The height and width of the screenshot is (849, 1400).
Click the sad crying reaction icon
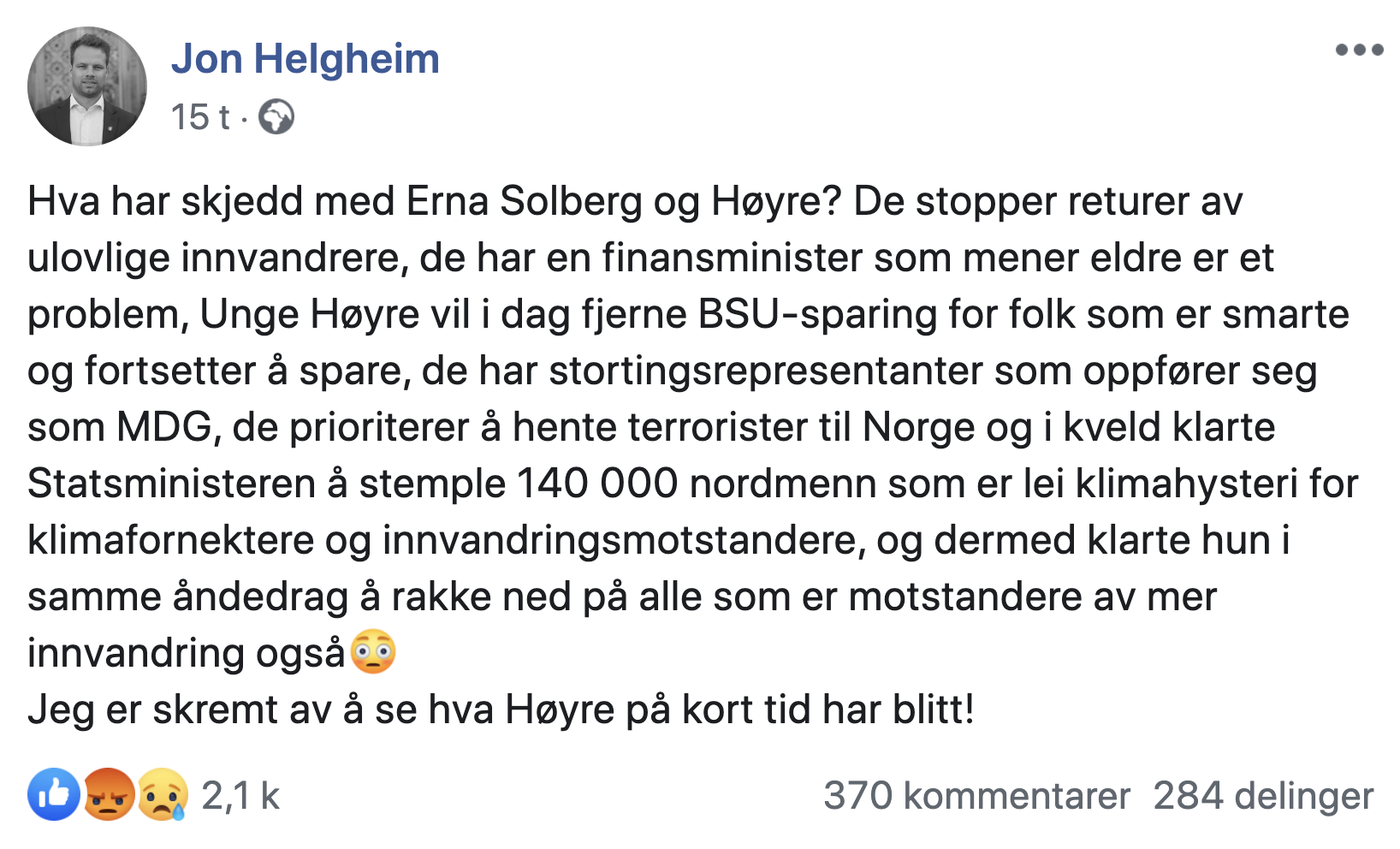163,795
